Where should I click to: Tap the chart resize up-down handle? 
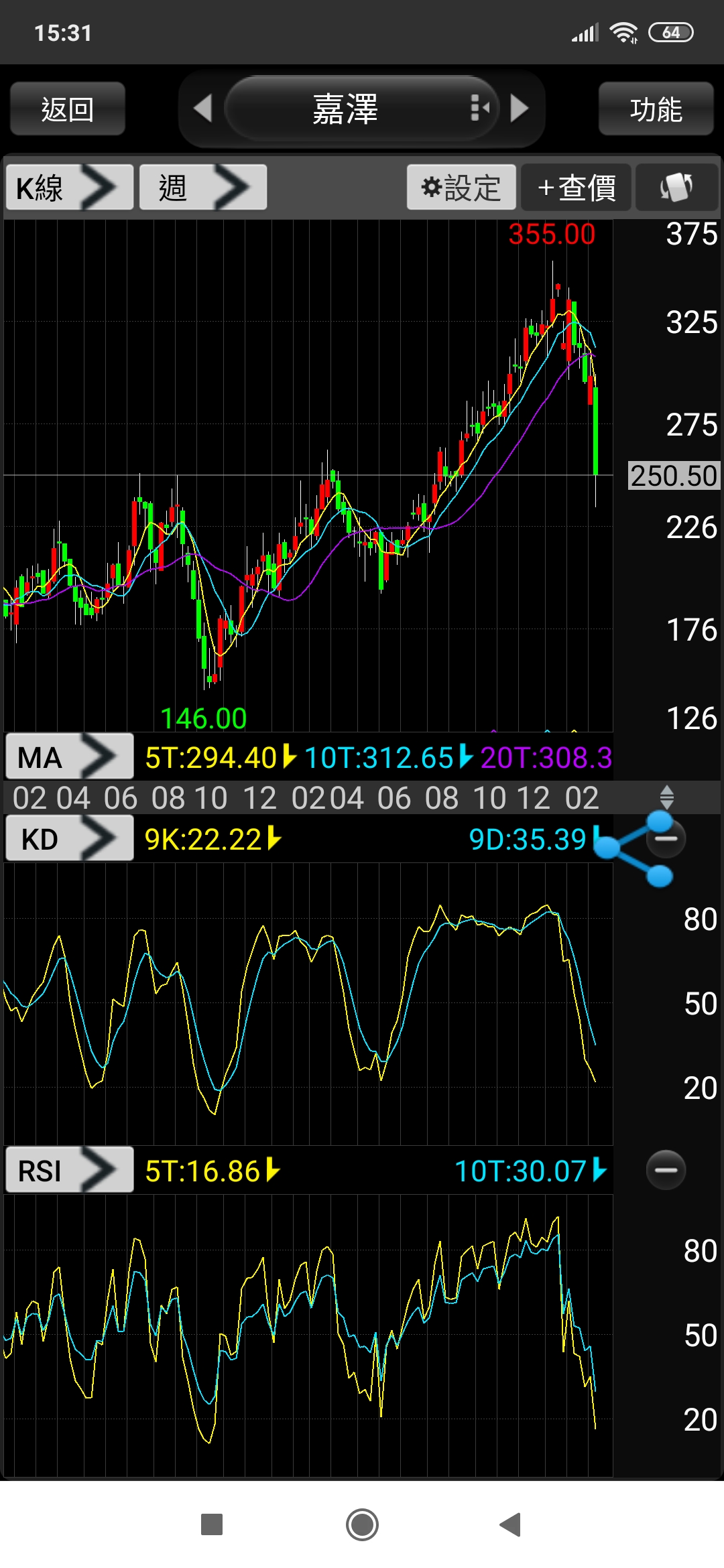pos(666,797)
